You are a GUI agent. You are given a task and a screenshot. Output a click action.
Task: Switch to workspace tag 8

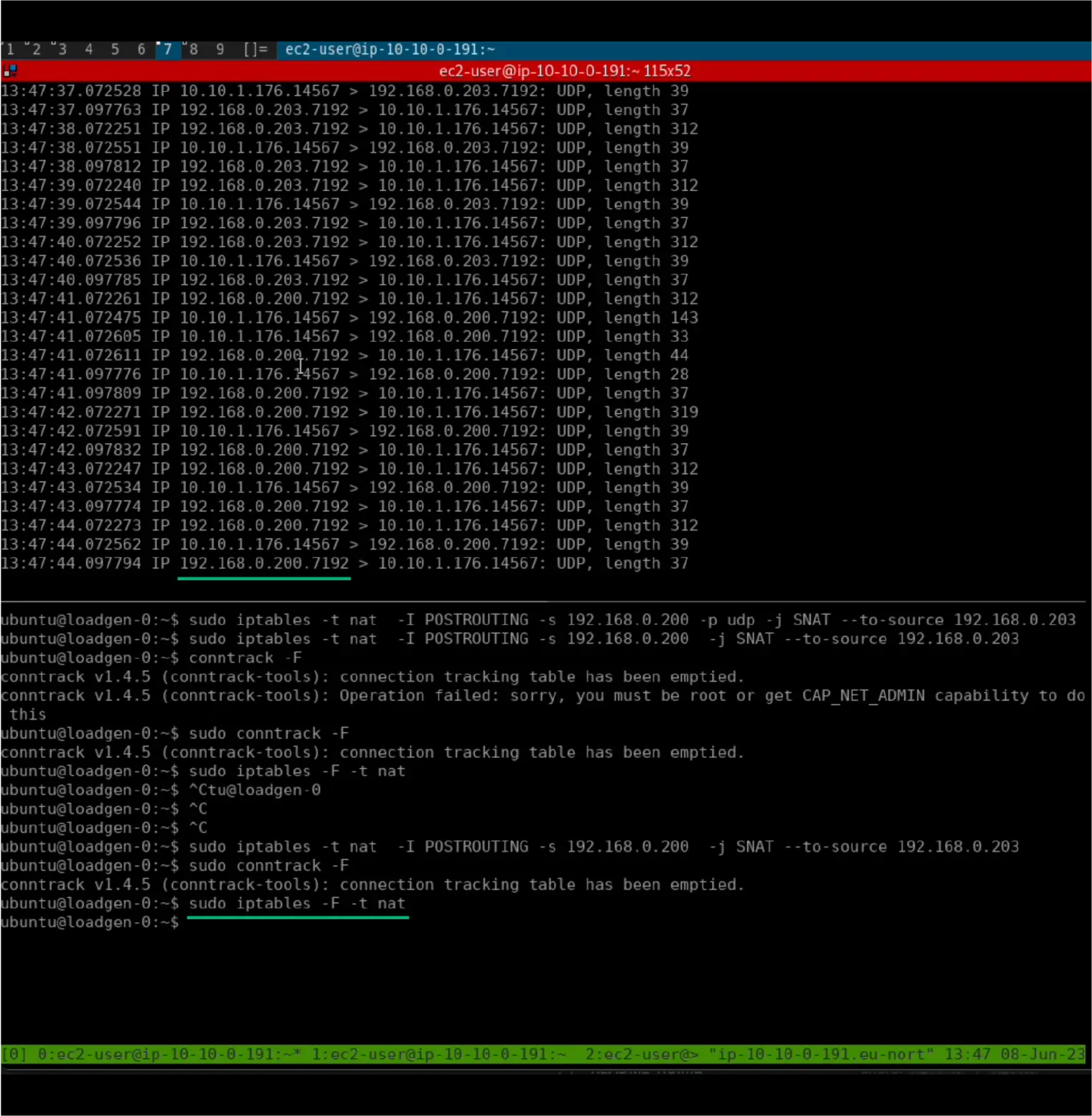pos(193,50)
